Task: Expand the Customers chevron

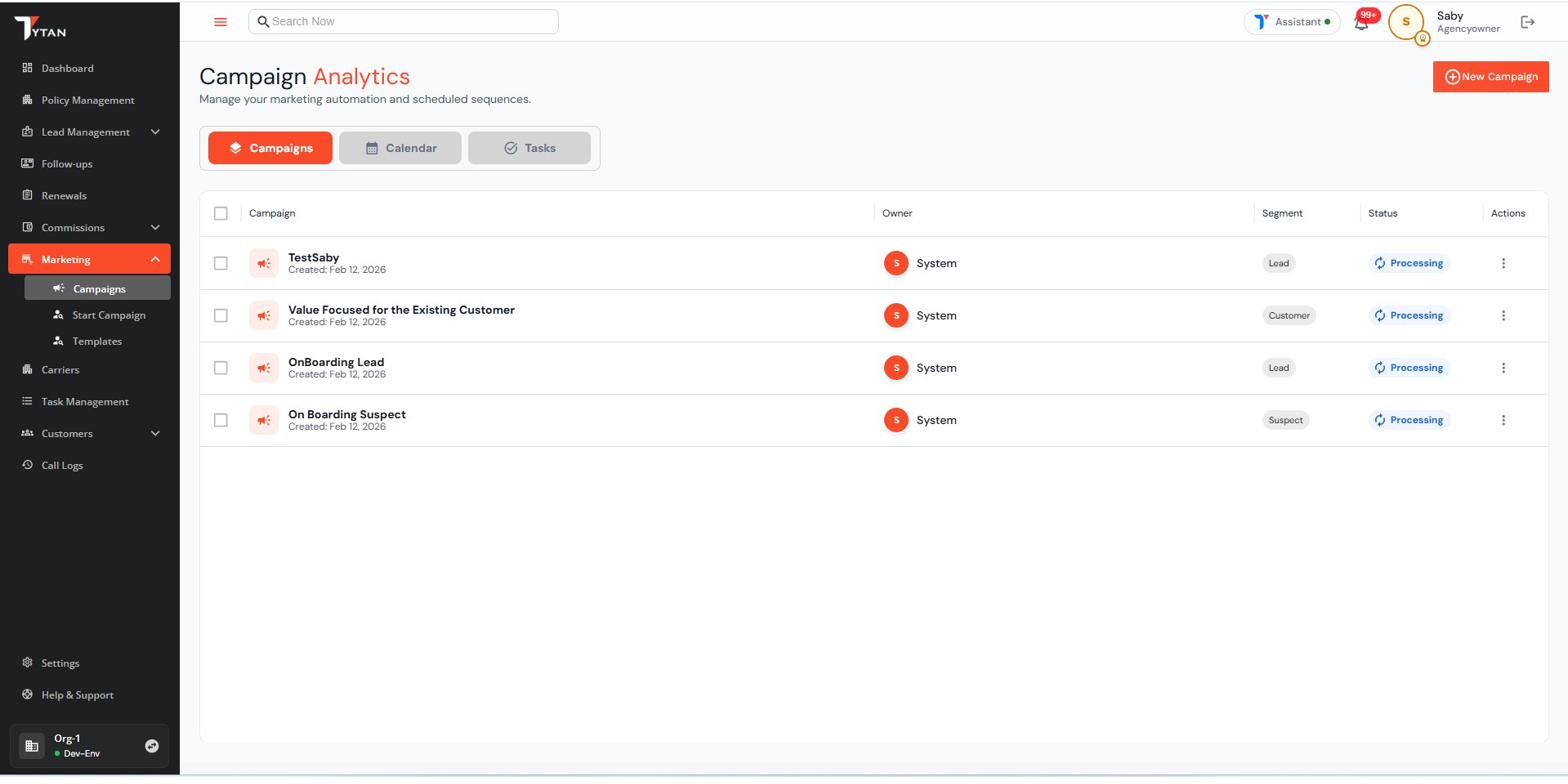Action: [155, 434]
